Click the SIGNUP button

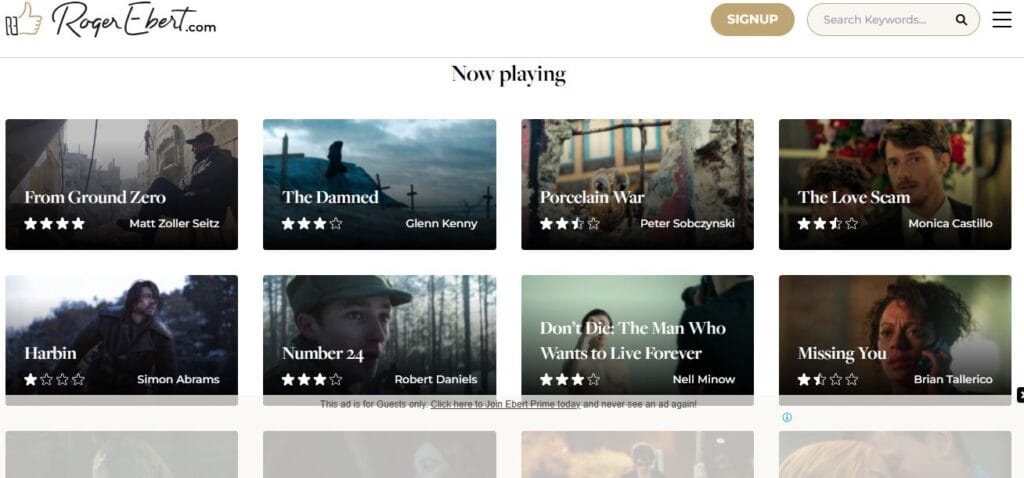[752, 20]
